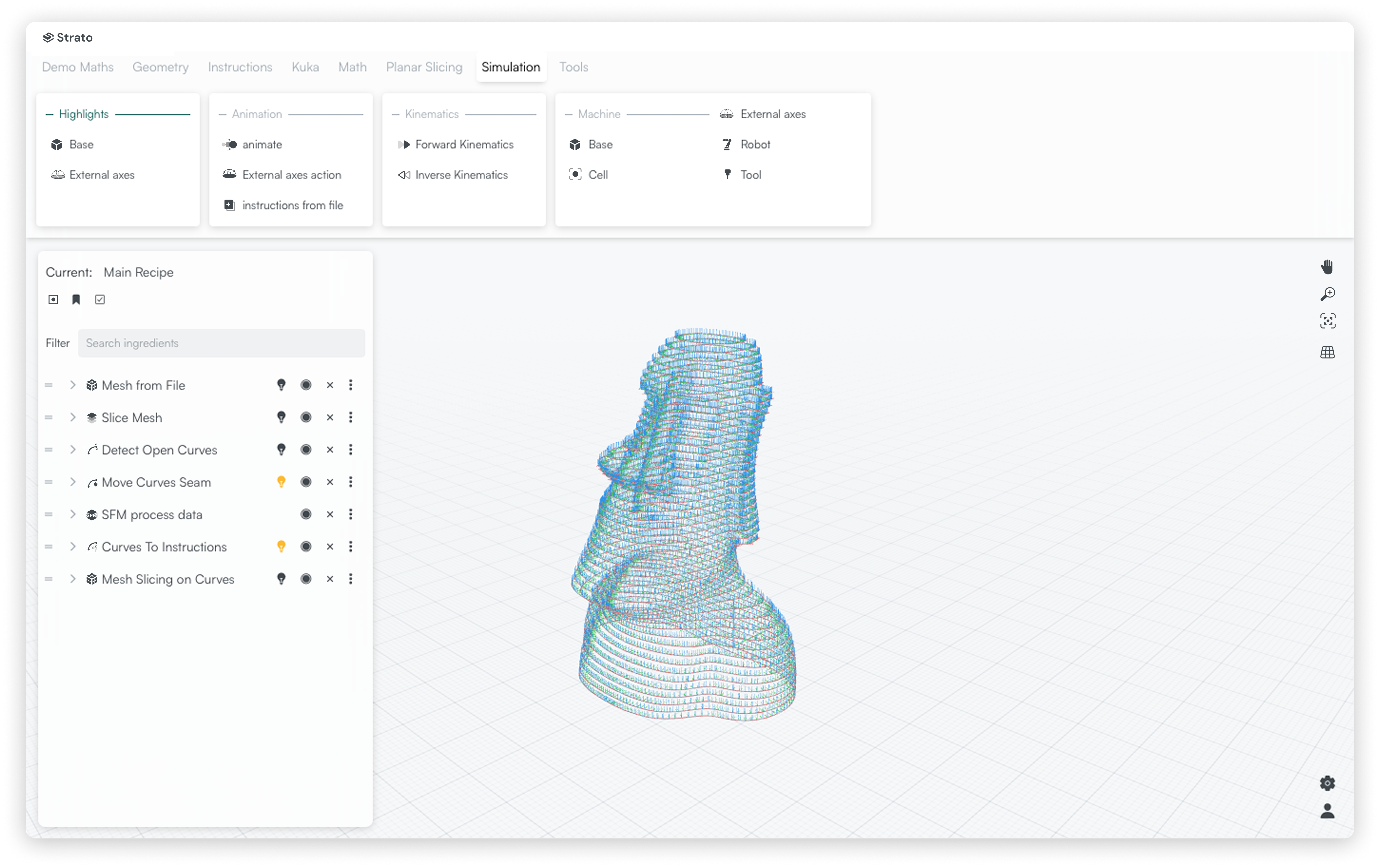1380x868 pixels.
Task: Expand the Mesh Slicing on Curves row
Action: coord(73,579)
